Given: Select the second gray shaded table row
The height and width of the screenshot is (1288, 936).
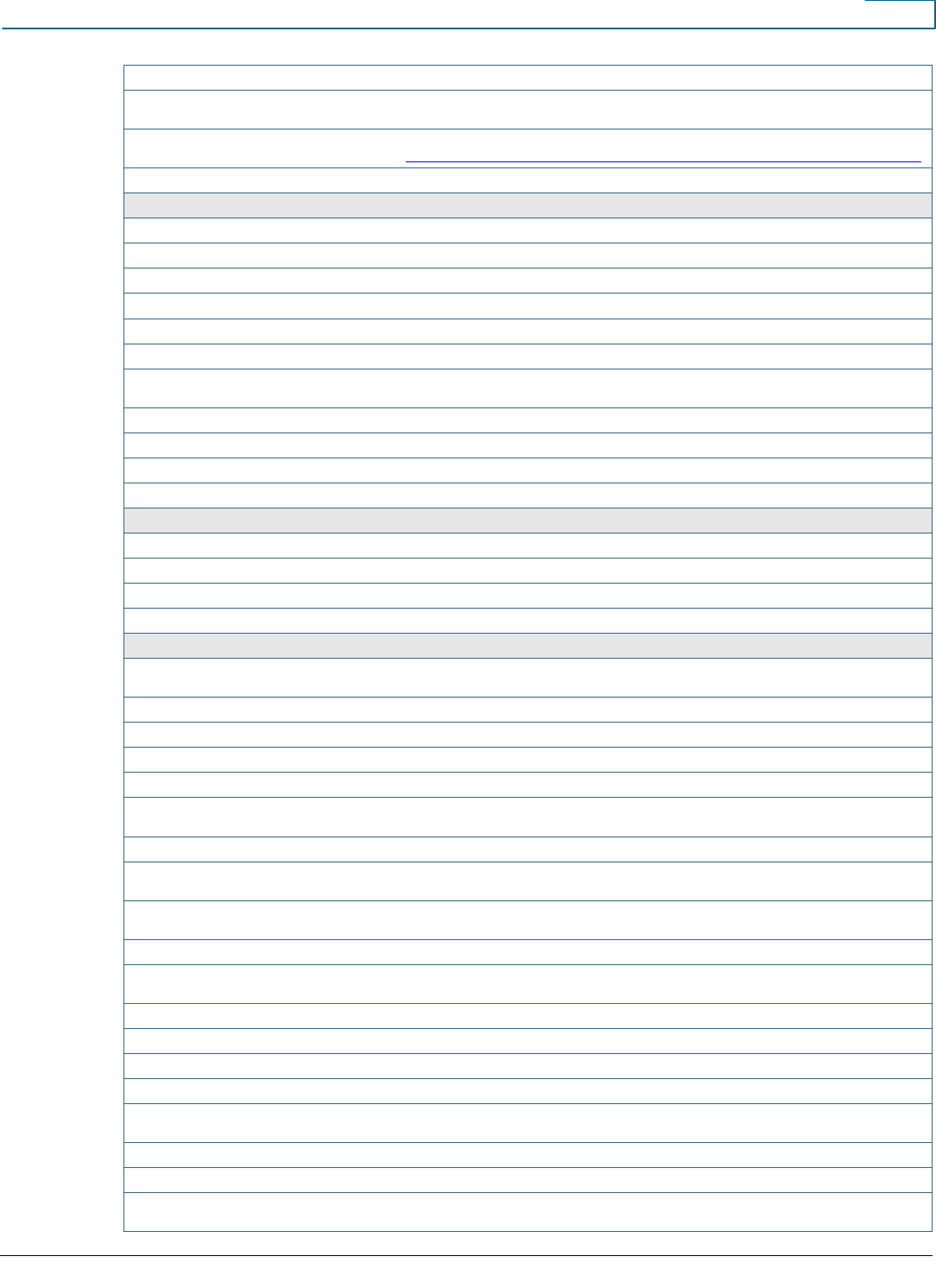Looking at the screenshot, I should (528, 521).
